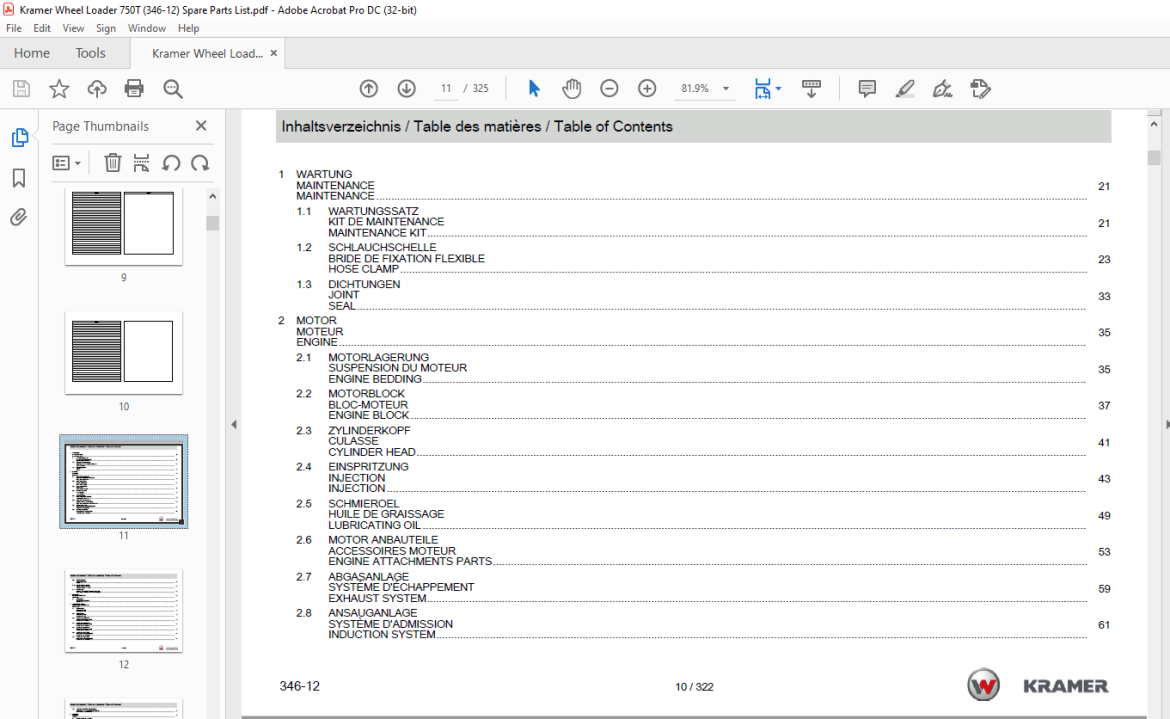Open the View menu

[x=73, y=28]
